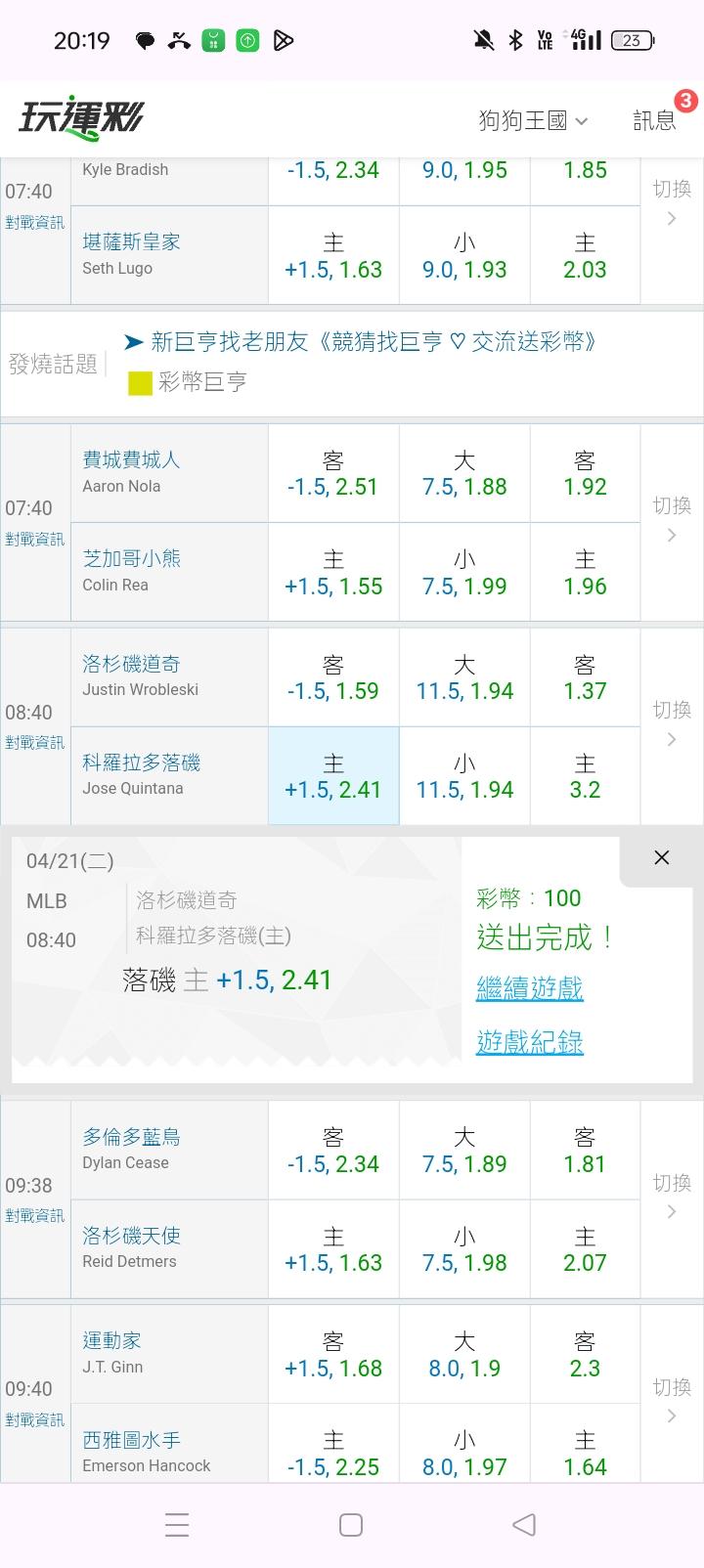Expand 切換 for the Dodgers vs Rockies game
This screenshot has height=1568, width=704.
[672, 724]
